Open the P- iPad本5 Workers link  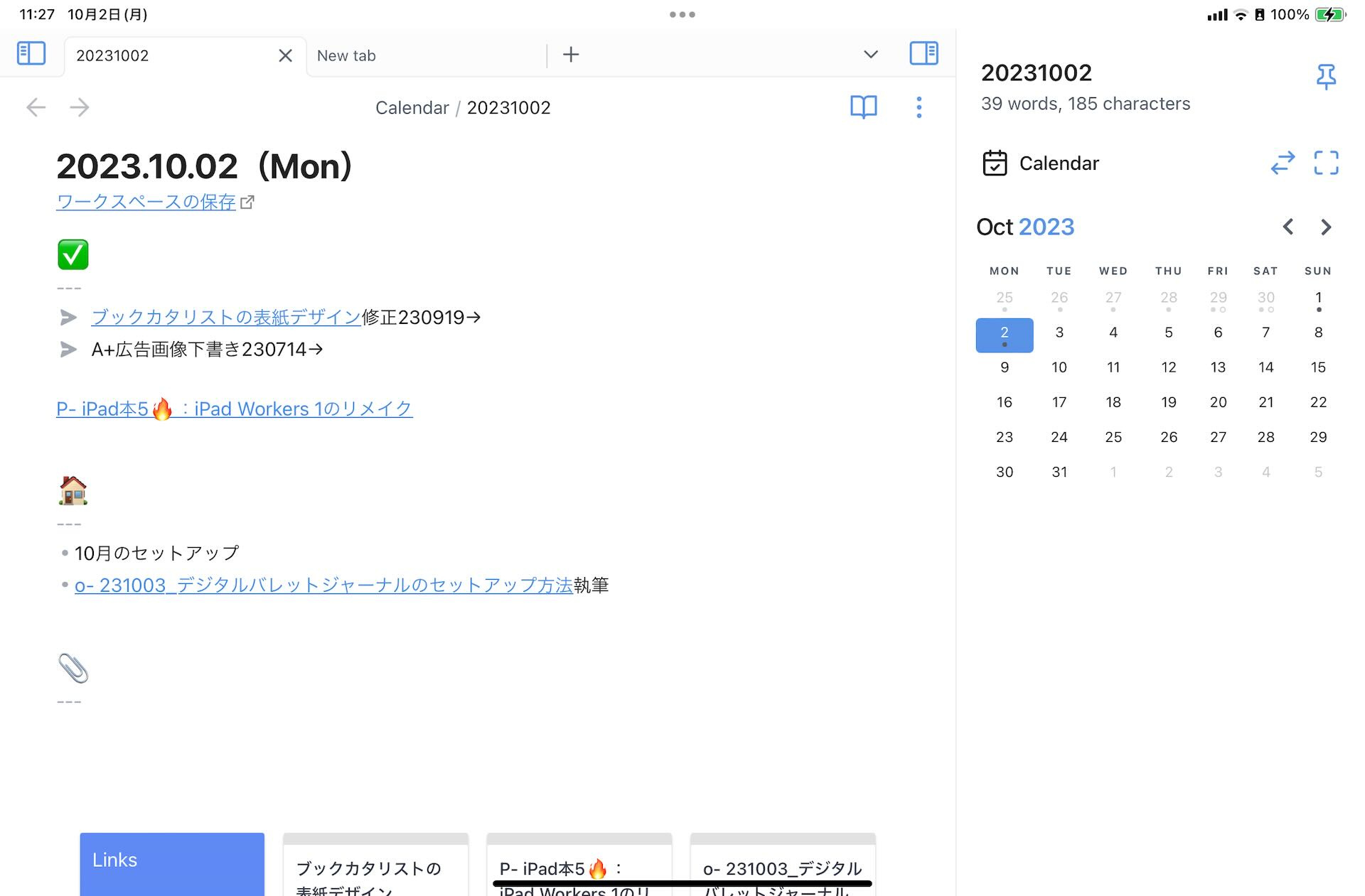click(x=234, y=409)
